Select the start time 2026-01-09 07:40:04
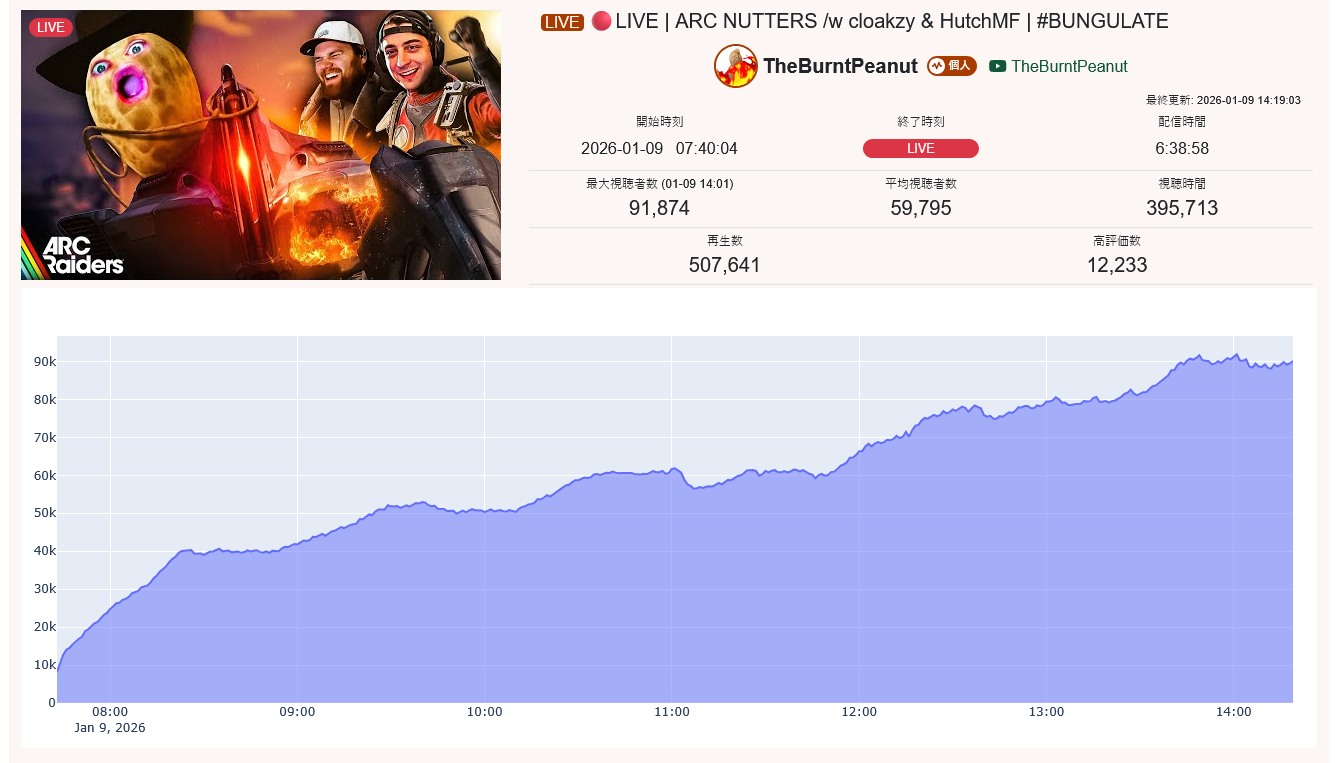Screen dimensions: 1335x763 click(x=659, y=149)
